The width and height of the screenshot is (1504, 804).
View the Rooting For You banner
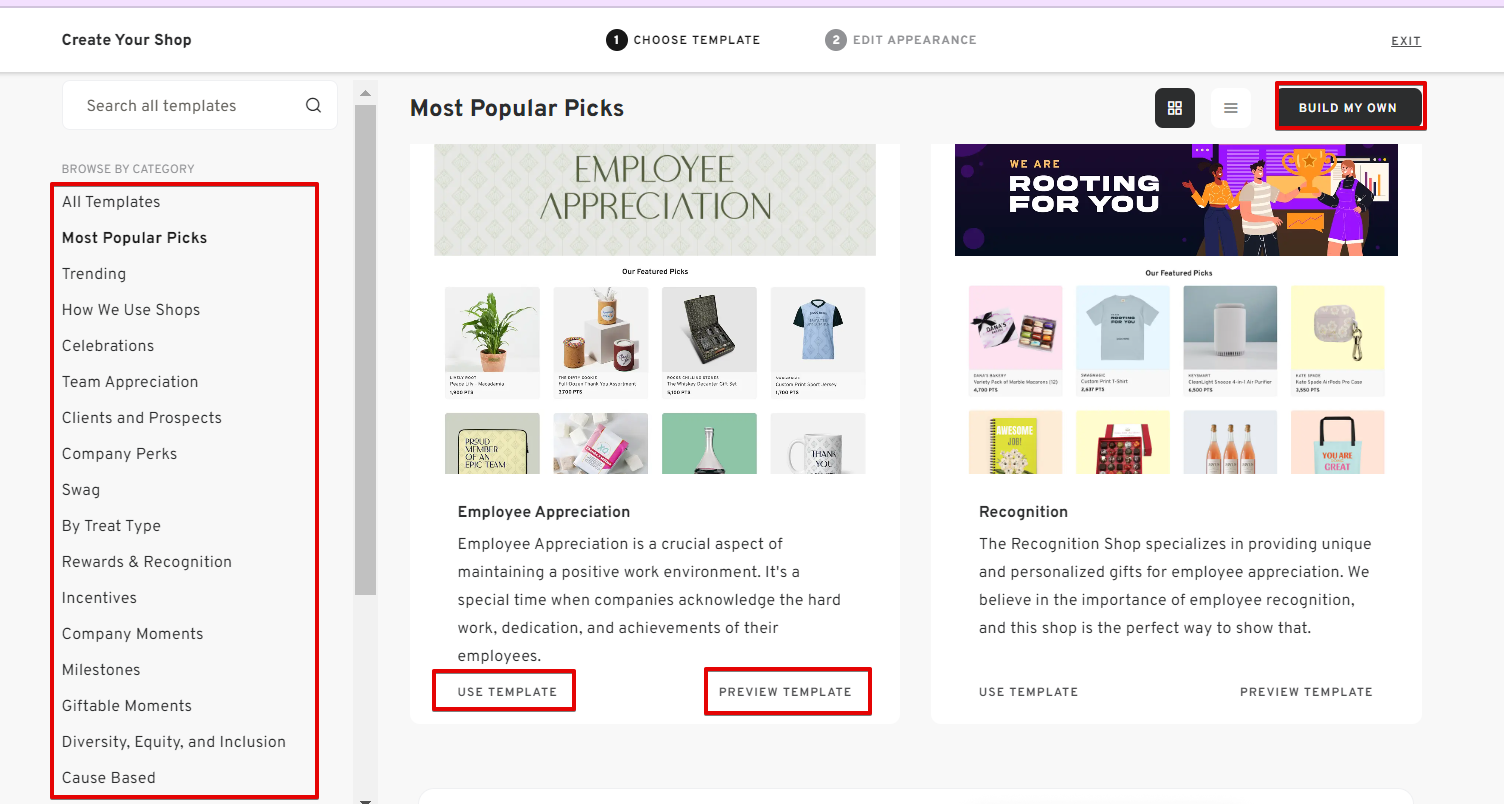click(1176, 199)
